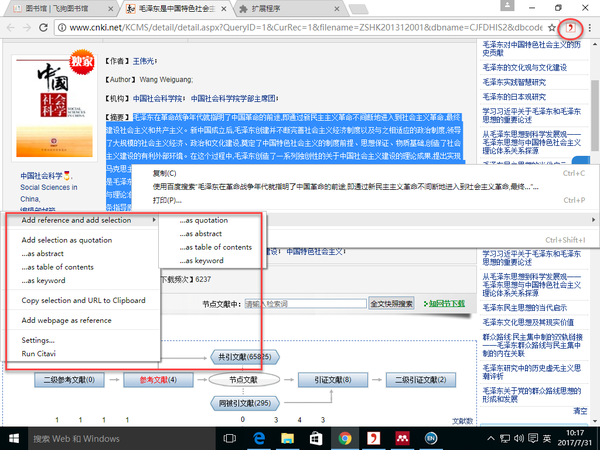Viewport: 600px width, 450px height.
Task: Choose submenu item ...as quotation
Action: (x=204, y=220)
